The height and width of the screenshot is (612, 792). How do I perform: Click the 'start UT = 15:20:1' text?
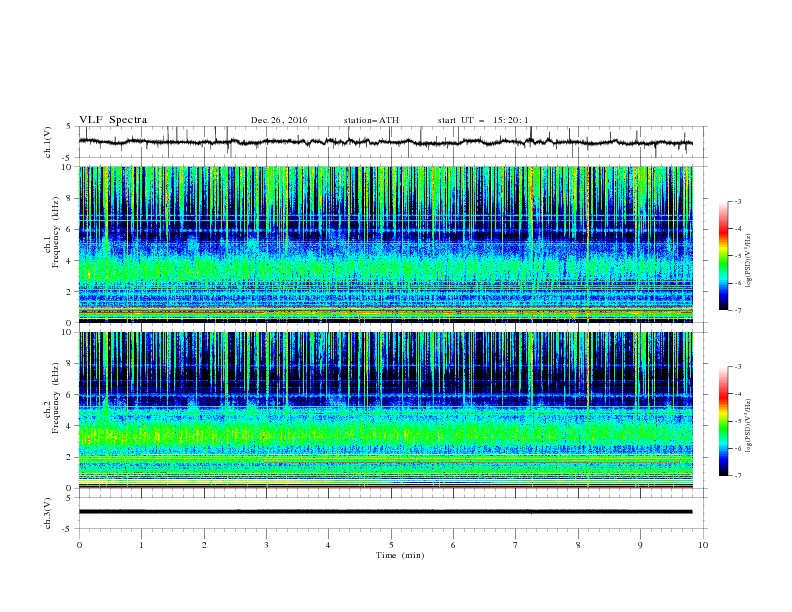coord(483,120)
